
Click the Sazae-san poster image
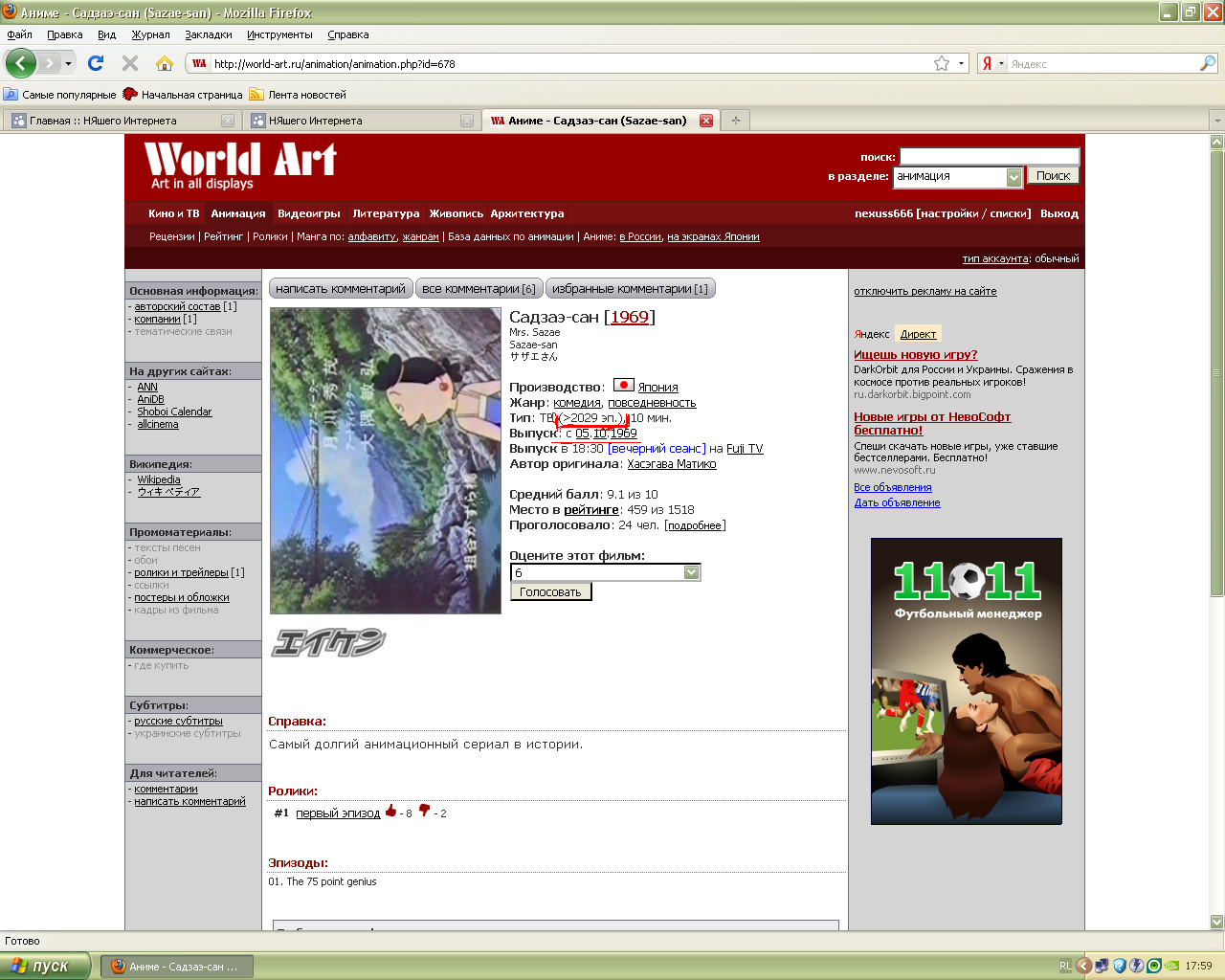(385, 460)
